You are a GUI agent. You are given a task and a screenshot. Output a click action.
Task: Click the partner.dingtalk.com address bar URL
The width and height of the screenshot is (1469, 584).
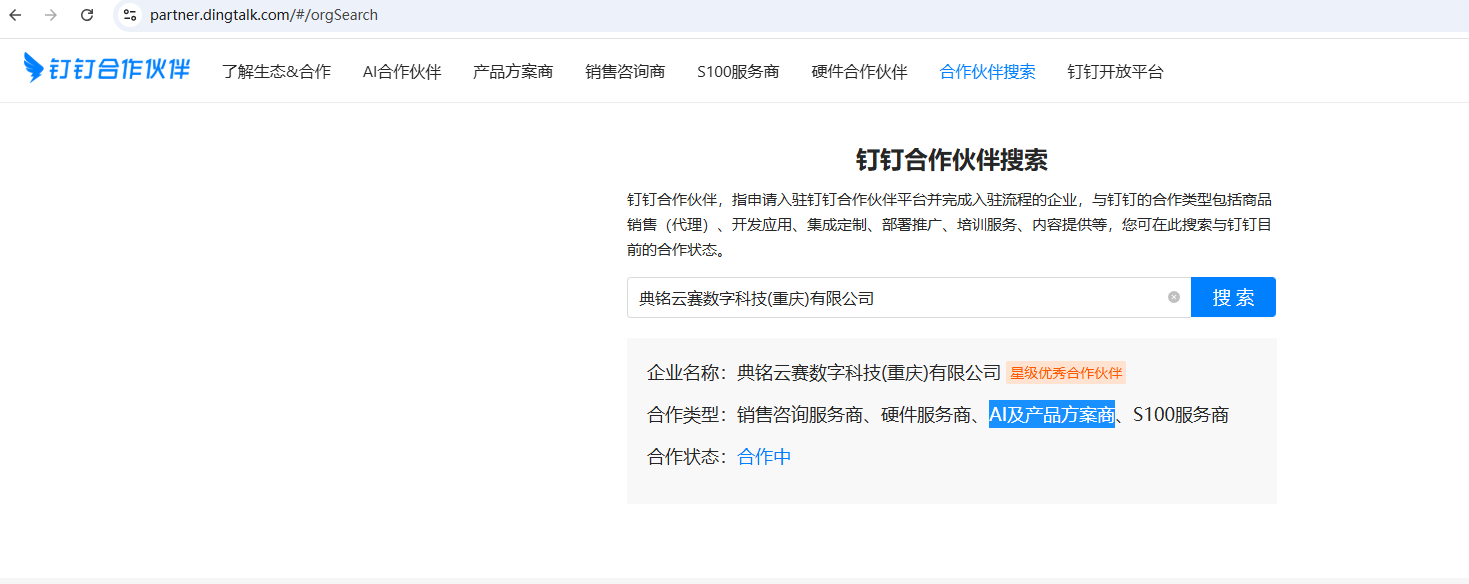(264, 15)
